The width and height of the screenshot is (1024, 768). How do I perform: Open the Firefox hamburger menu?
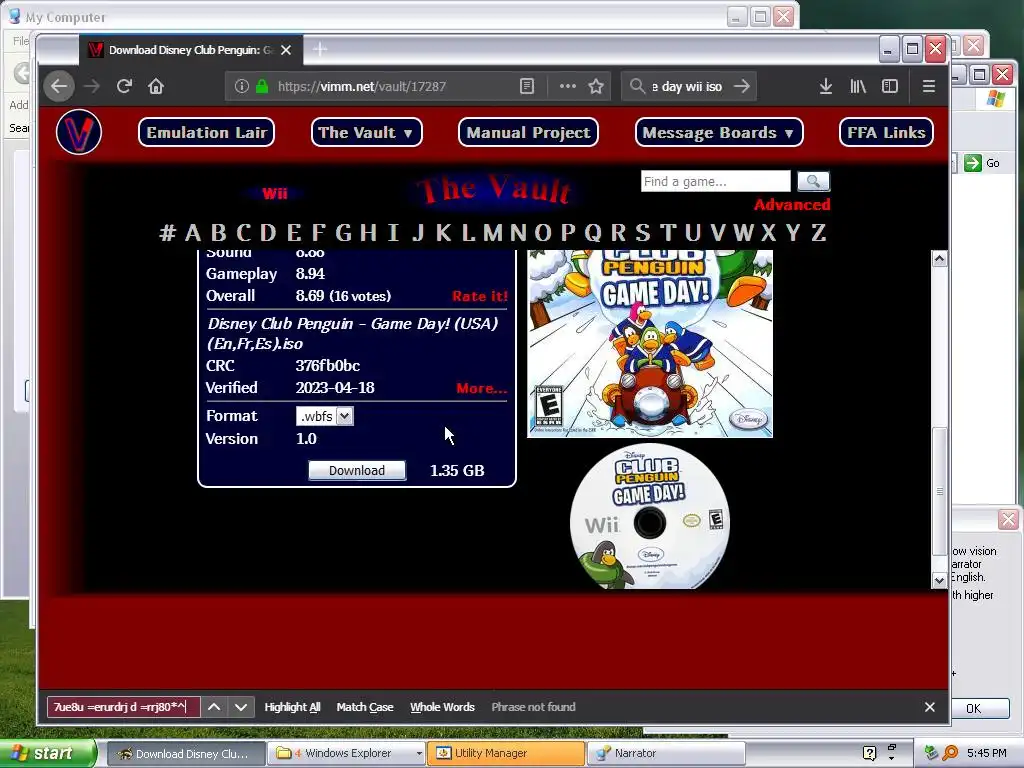click(929, 86)
